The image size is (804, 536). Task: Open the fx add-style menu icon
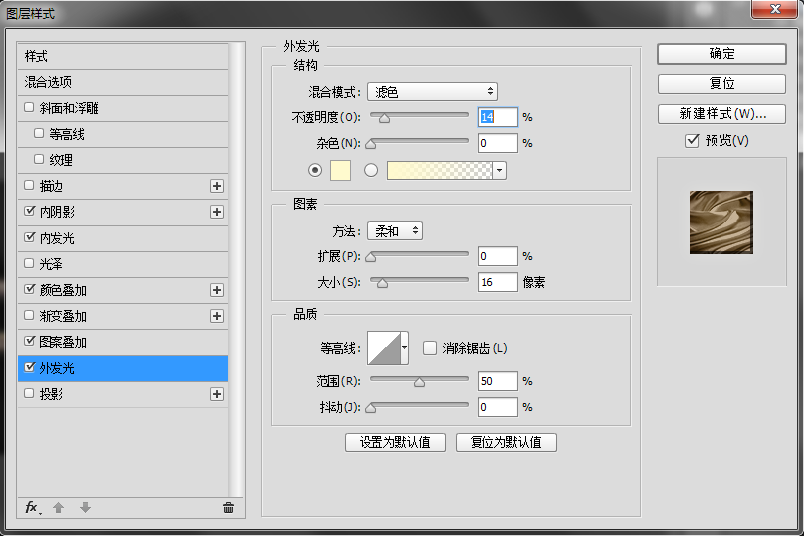[33, 508]
